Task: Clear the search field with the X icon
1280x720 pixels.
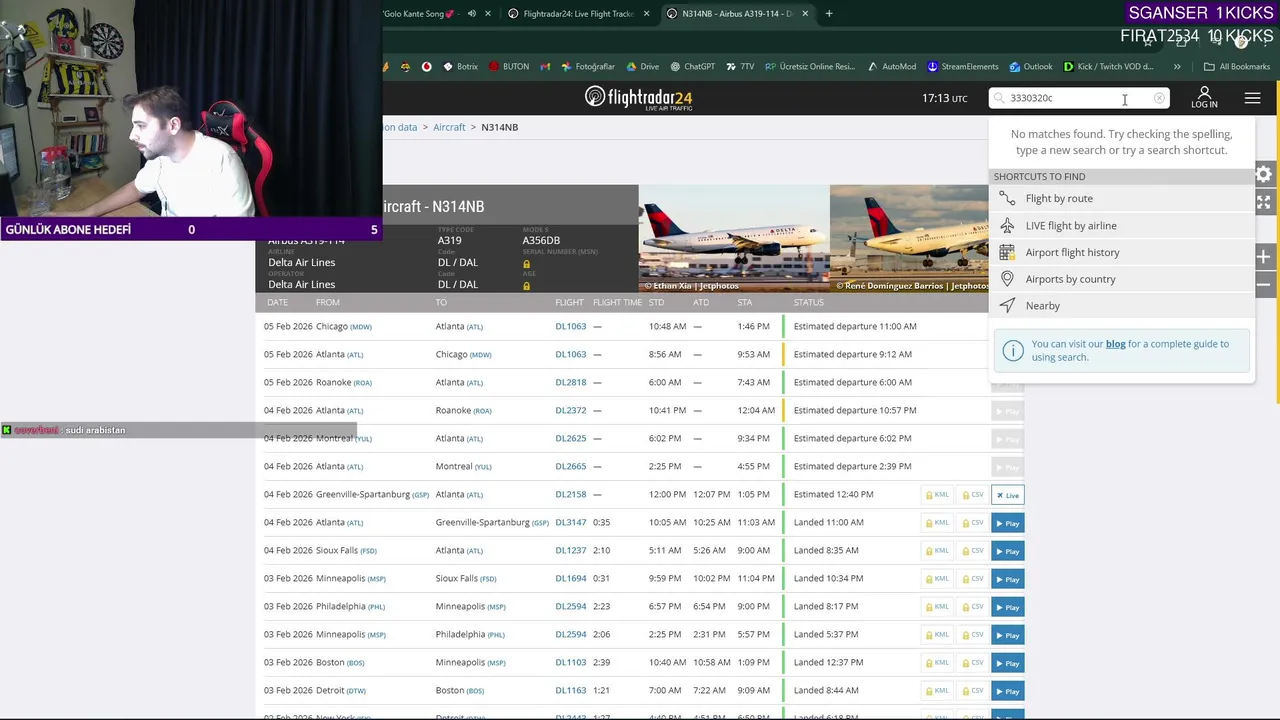Action: (x=1159, y=98)
